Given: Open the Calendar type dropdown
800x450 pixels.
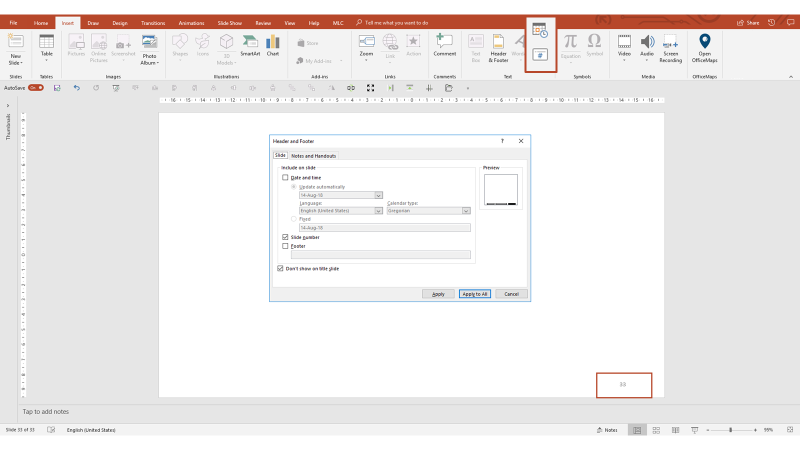Looking at the screenshot, I should point(466,211).
